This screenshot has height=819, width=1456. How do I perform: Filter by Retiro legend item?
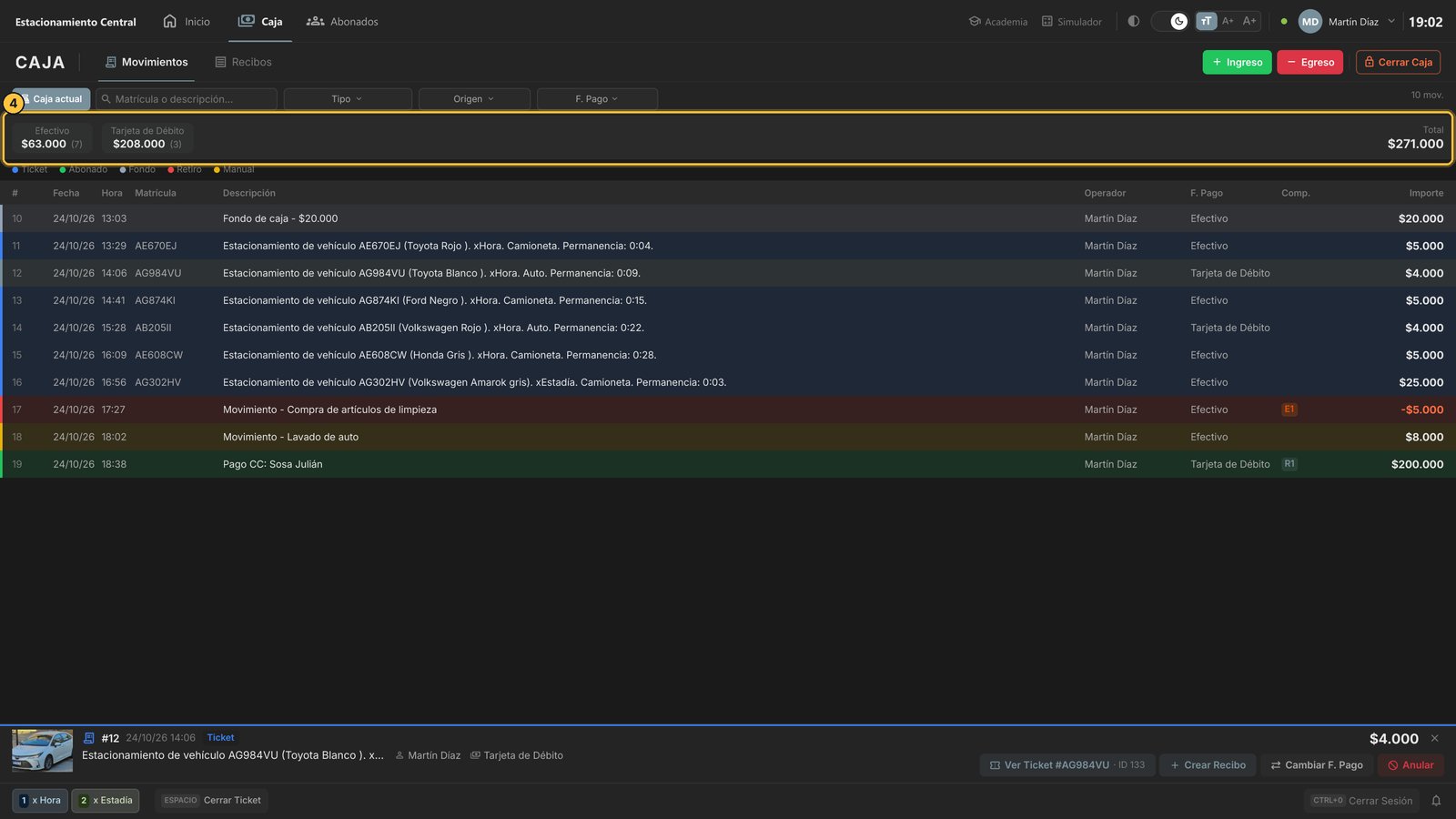185,169
